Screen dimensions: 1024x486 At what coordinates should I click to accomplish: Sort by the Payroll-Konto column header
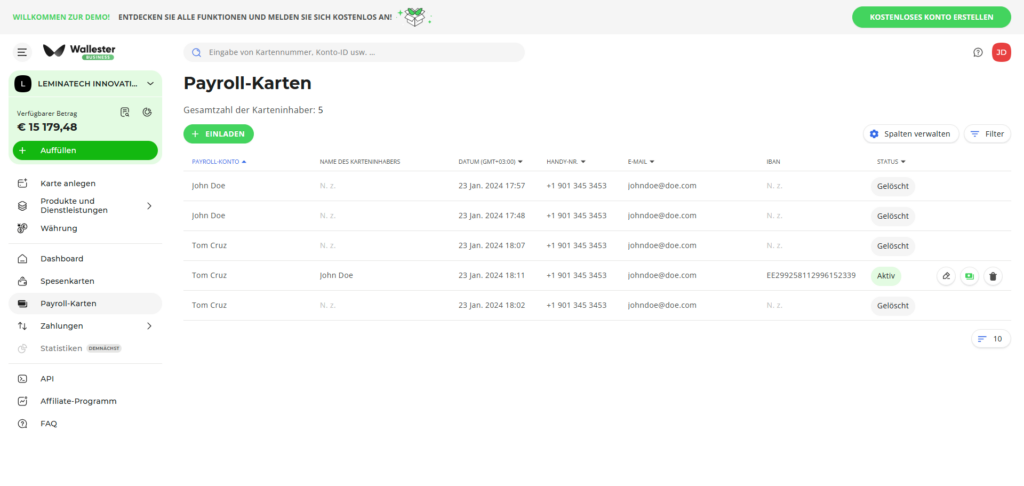(218, 161)
